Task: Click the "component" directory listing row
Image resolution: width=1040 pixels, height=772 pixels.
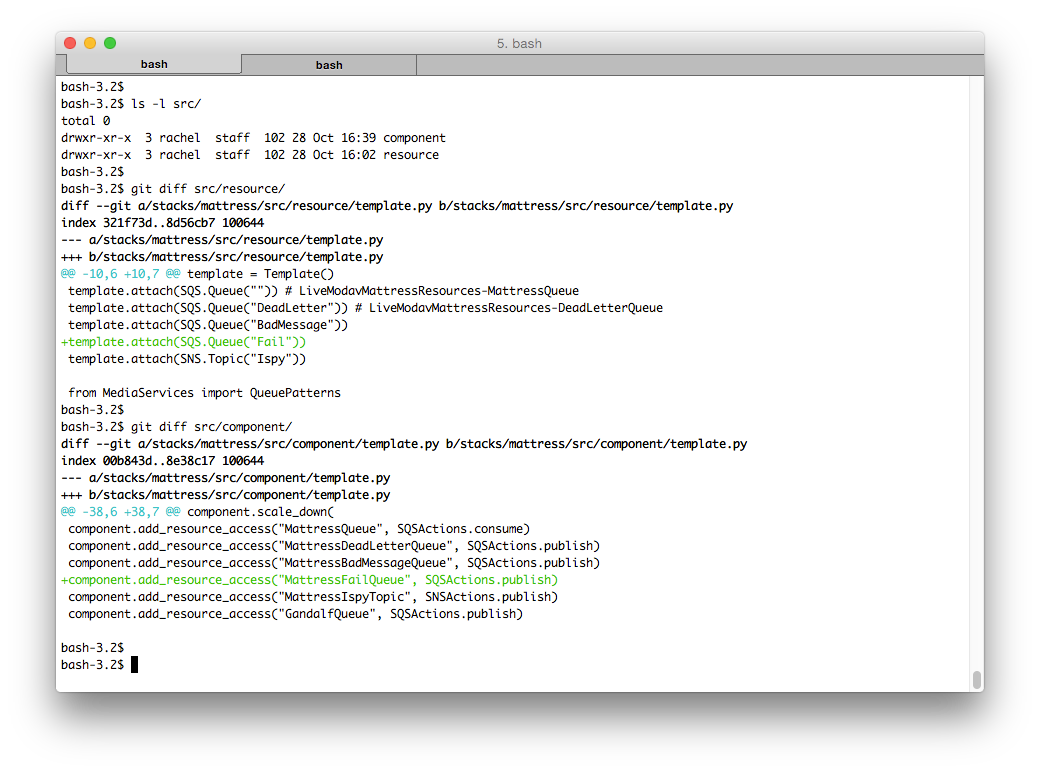Action: (253, 138)
